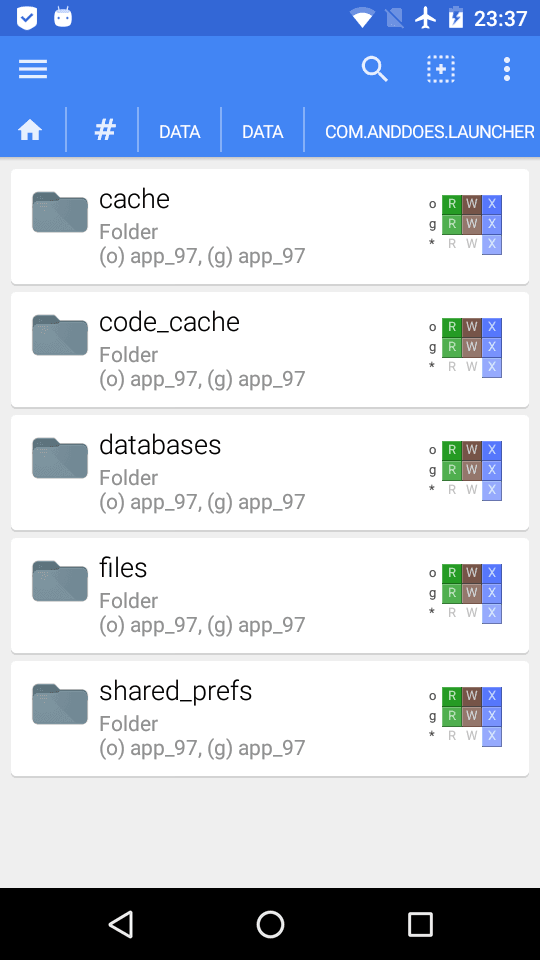Click the databases folder icon

click(x=60, y=457)
